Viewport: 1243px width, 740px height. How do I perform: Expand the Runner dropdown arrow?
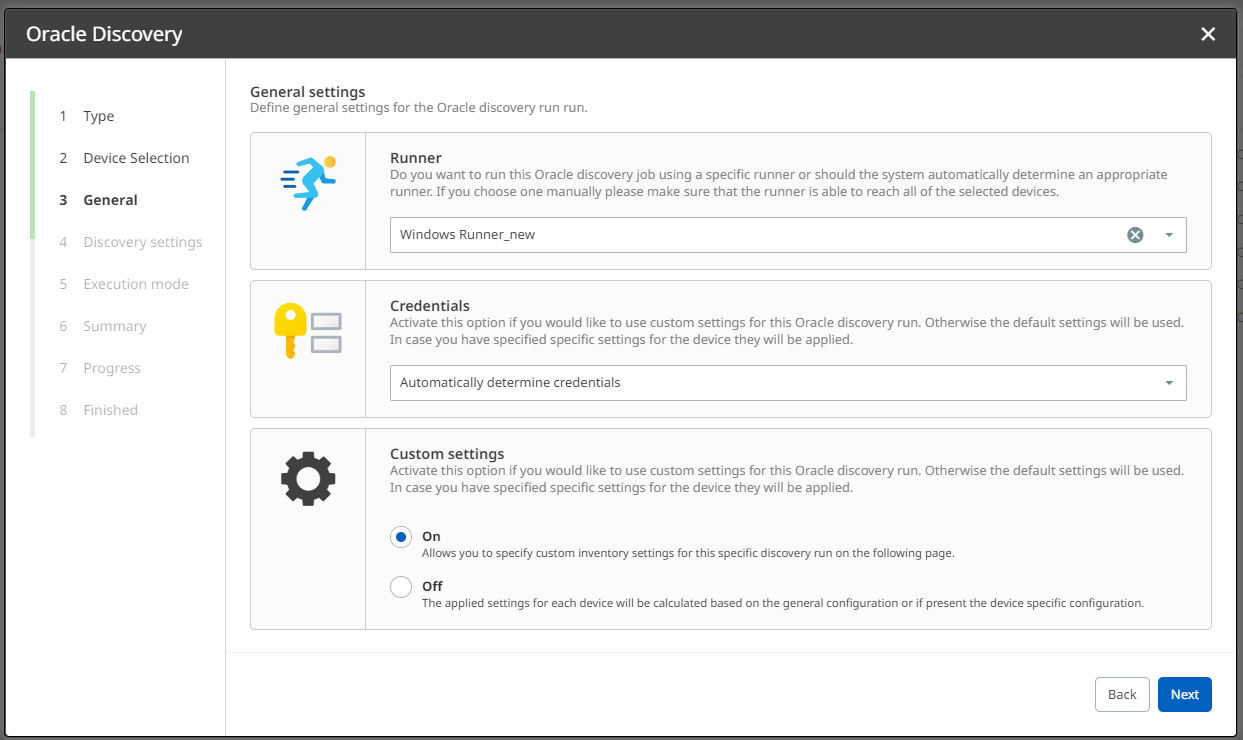(x=1169, y=235)
